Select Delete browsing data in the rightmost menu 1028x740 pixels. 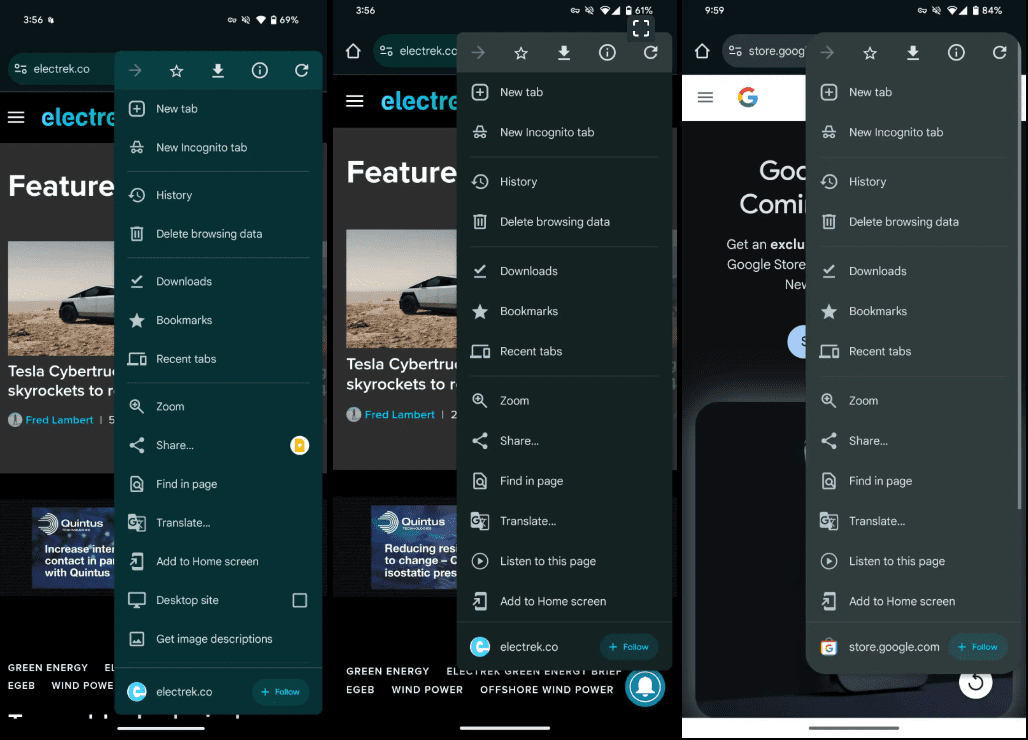903,222
